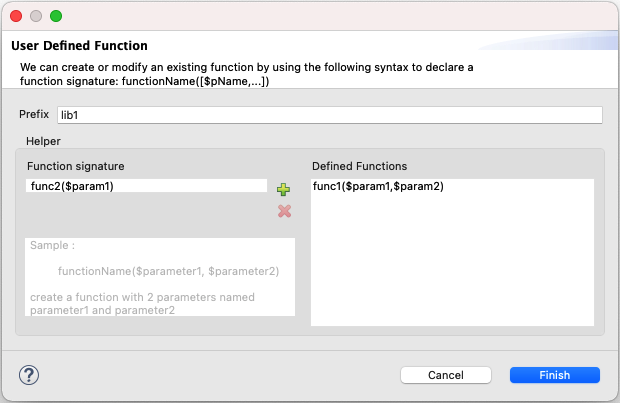
Task: Click the "Helper" group label
Action: tap(43, 140)
